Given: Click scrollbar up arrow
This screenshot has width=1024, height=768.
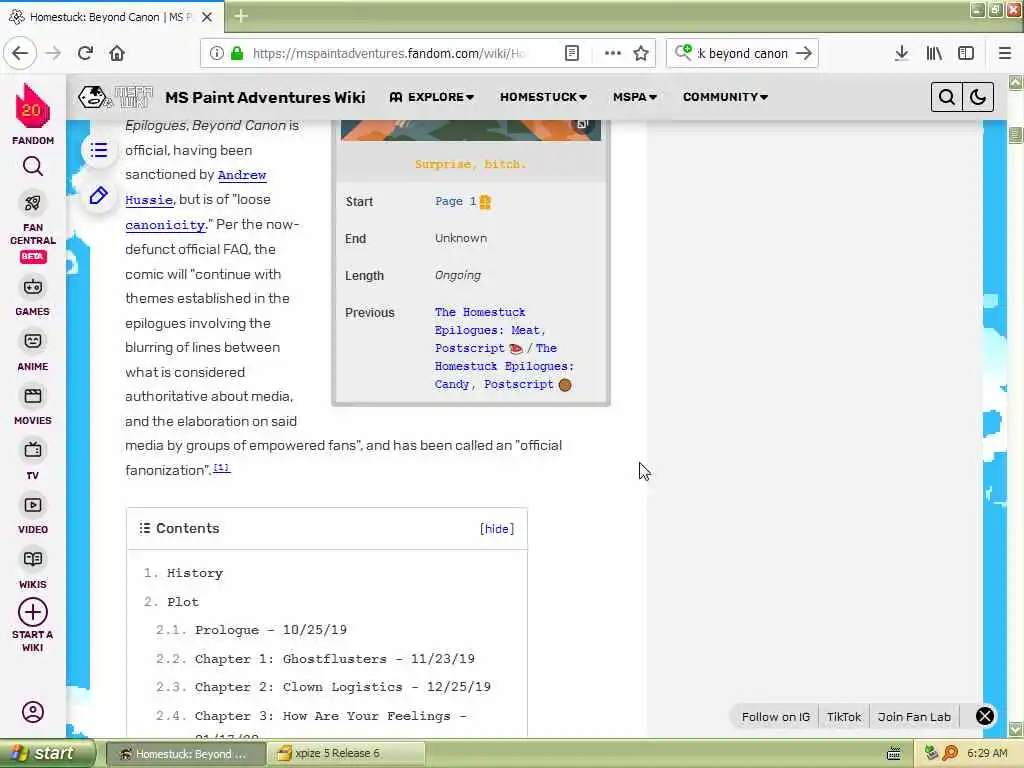Looking at the screenshot, I should [x=1016, y=82].
